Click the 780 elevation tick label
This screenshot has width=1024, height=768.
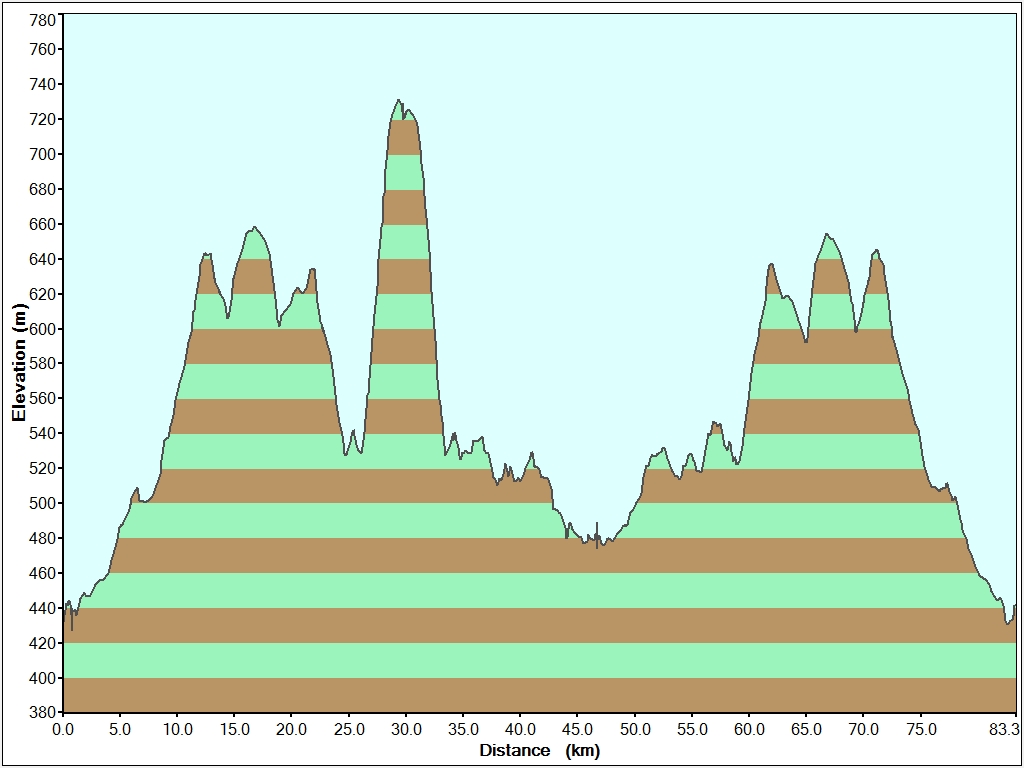pos(42,20)
